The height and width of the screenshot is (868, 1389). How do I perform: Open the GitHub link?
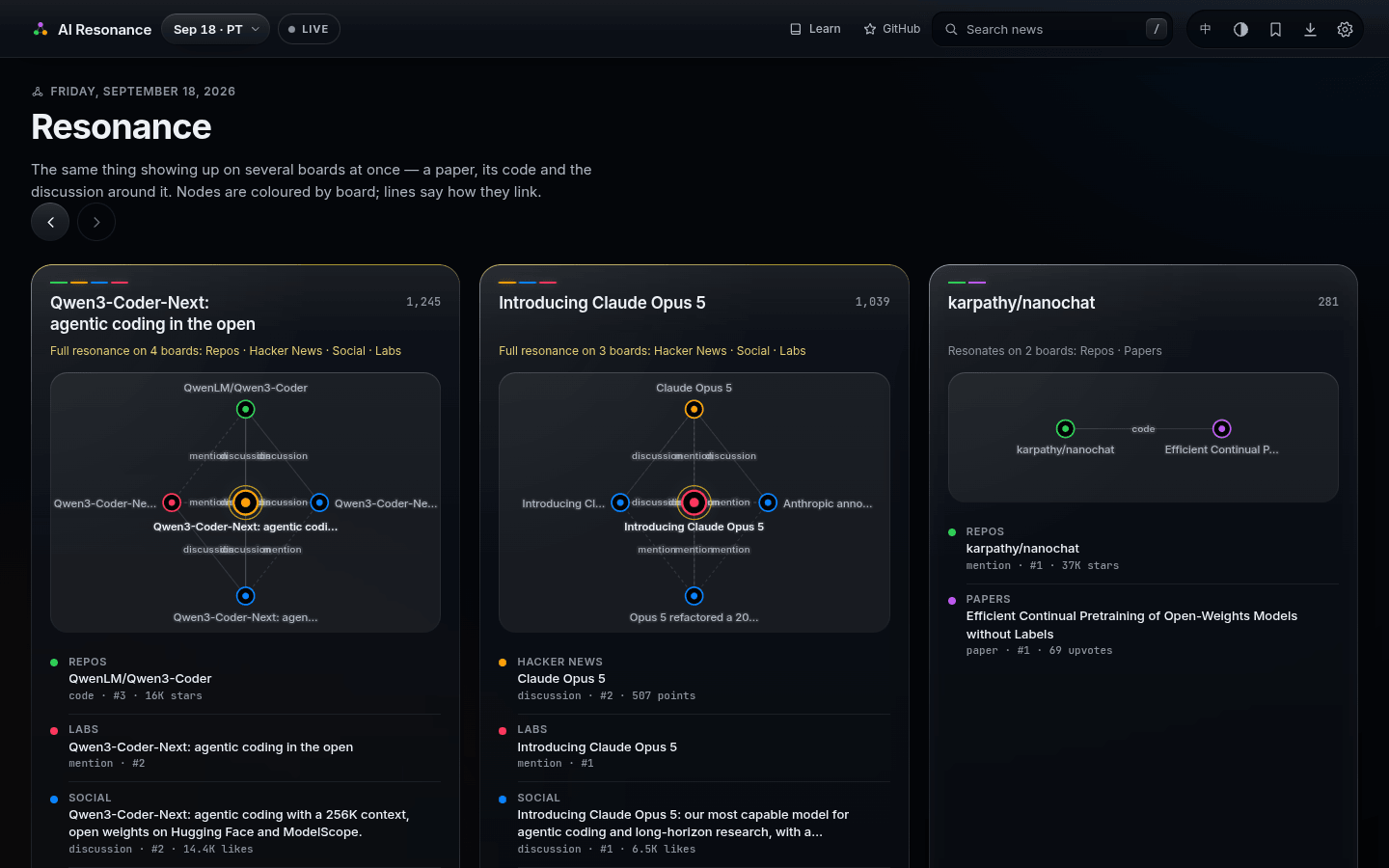tap(892, 29)
